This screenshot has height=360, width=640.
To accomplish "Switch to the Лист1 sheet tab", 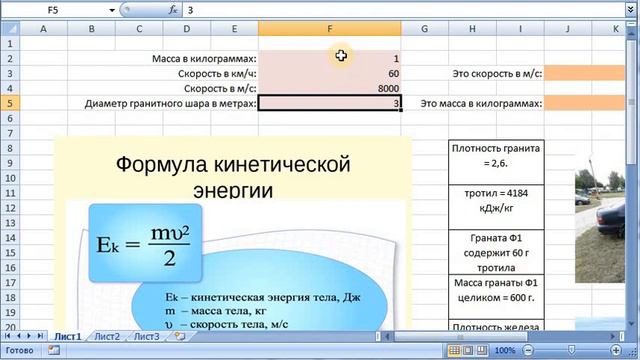I will 68,336.
